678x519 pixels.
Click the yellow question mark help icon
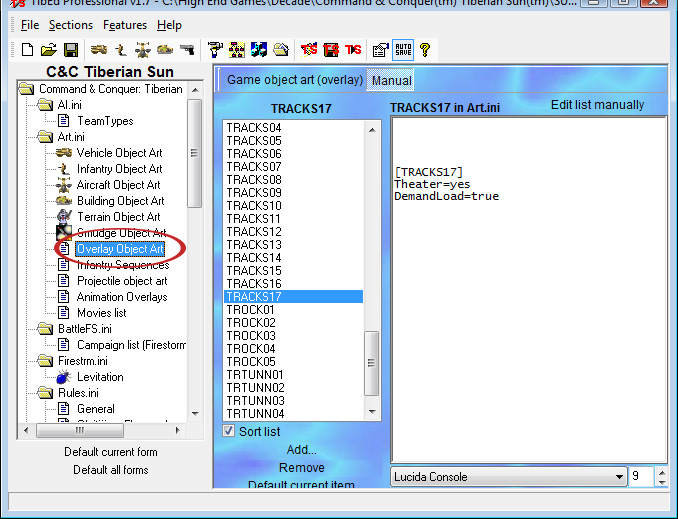tap(425, 50)
